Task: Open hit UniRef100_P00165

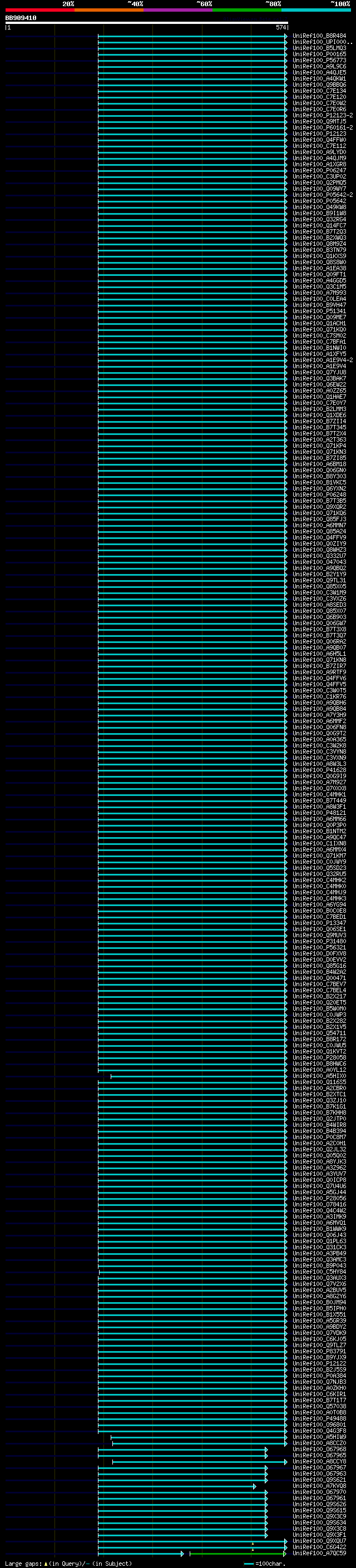Action: tap(319, 54)
